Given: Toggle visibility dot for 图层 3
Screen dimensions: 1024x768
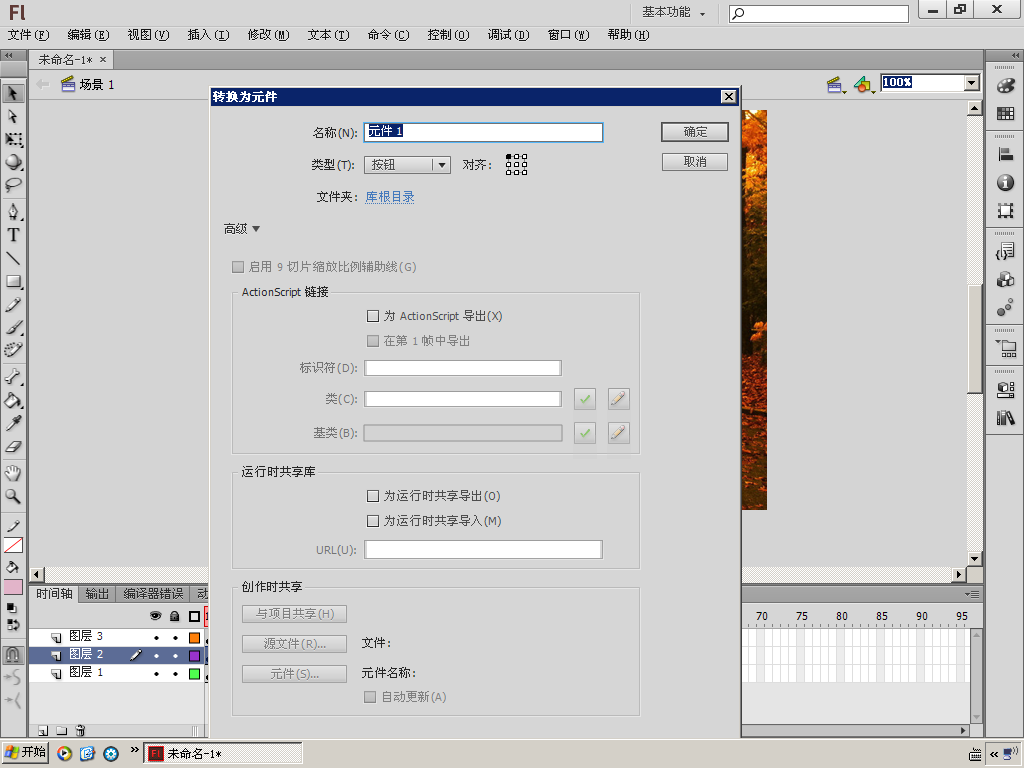Looking at the screenshot, I should coord(156,637).
